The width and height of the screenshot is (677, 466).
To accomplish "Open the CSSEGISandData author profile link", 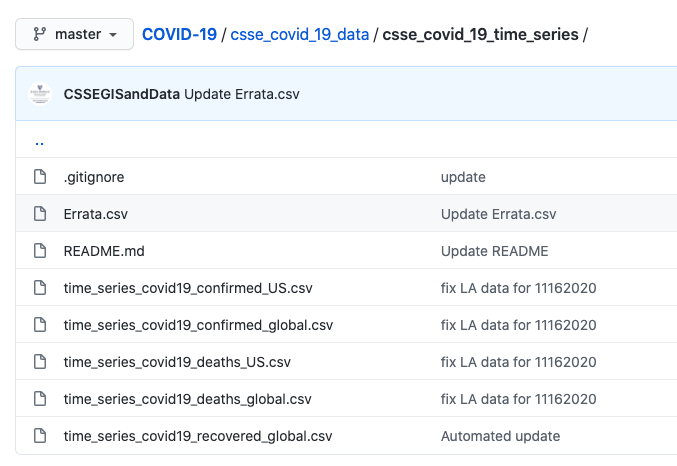I will 121,94.
